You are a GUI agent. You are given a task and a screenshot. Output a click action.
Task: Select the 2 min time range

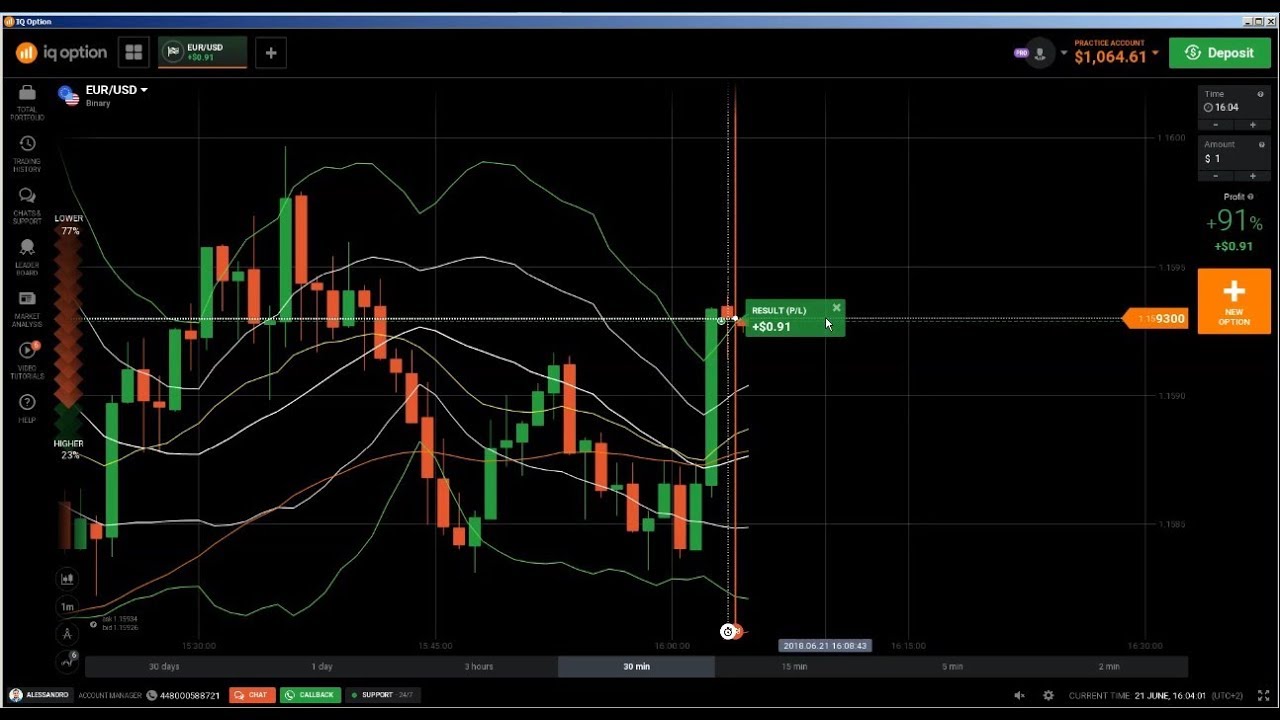[x=1109, y=666]
